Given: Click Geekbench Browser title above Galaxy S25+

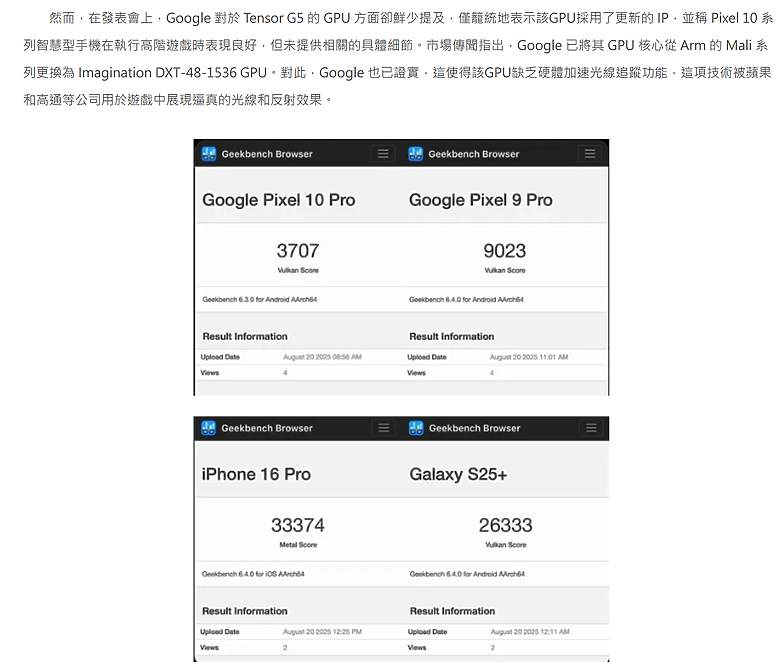Looking at the screenshot, I should (475, 428).
